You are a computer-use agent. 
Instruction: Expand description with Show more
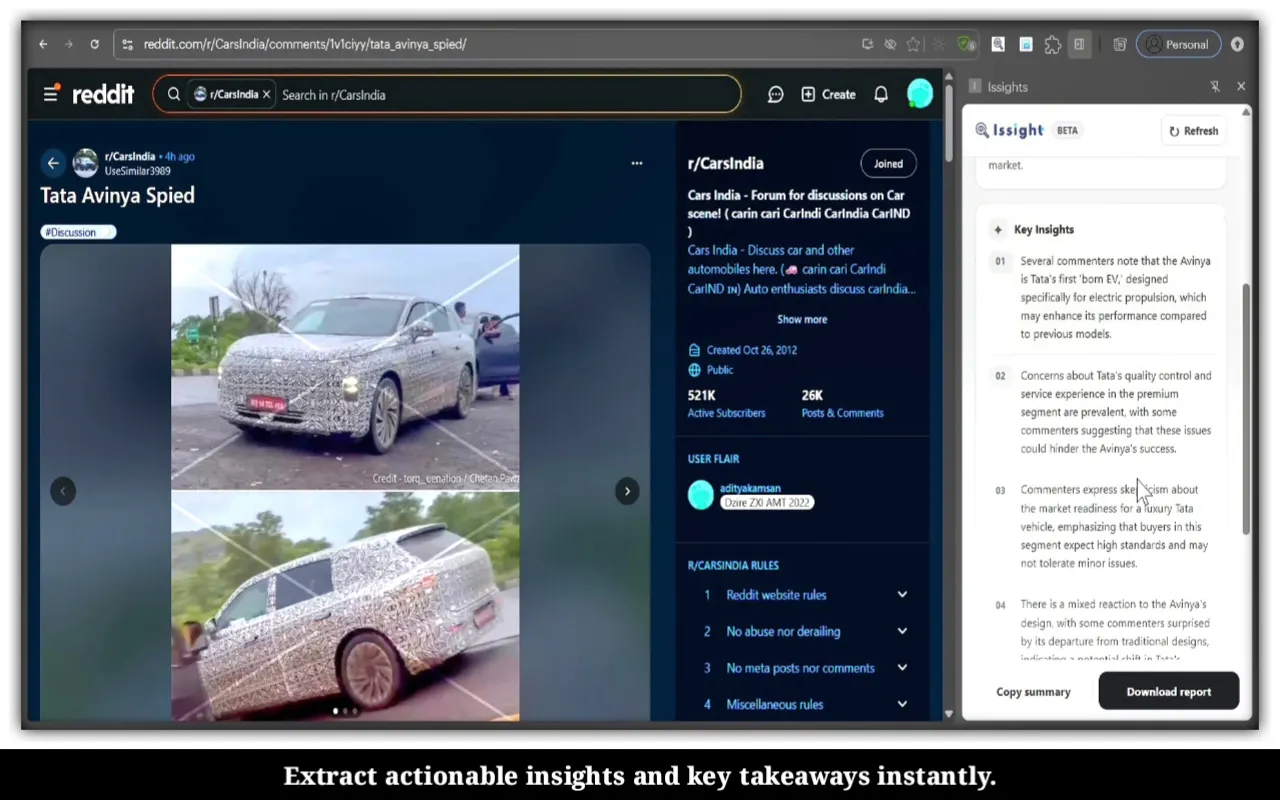(802, 319)
